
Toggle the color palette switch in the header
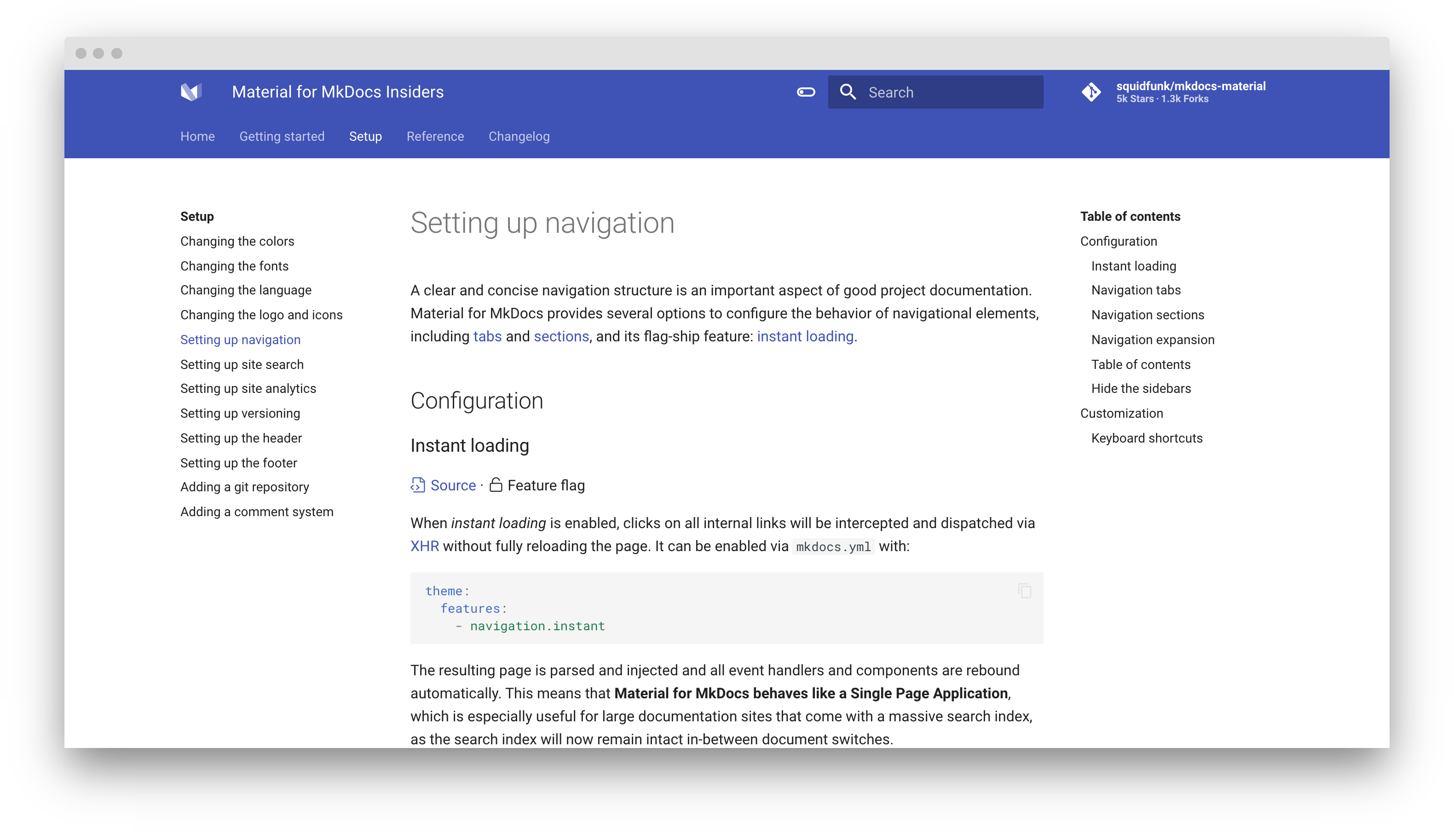point(806,92)
